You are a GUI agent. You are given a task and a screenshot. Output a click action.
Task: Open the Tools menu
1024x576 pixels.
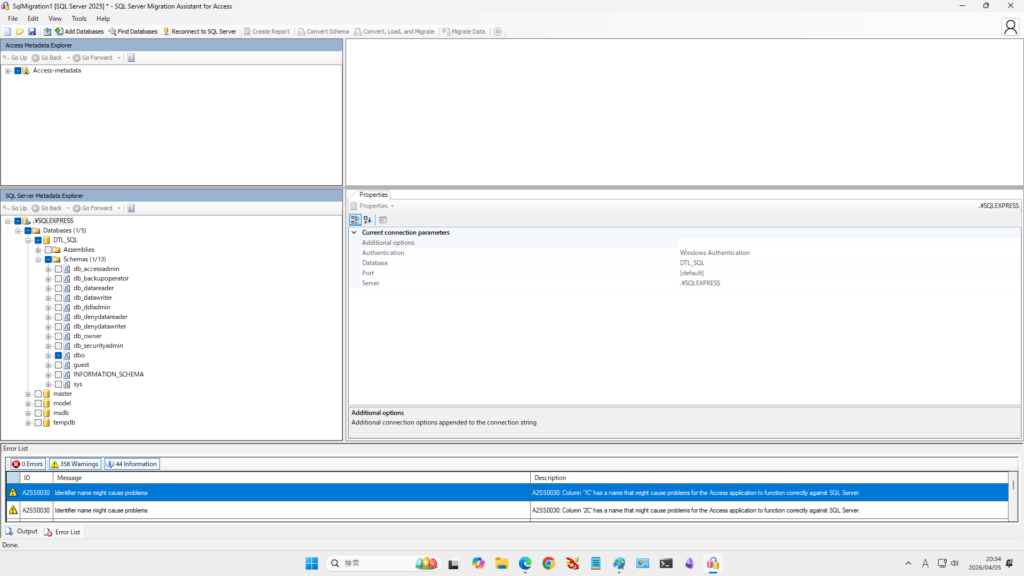(79, 18)
